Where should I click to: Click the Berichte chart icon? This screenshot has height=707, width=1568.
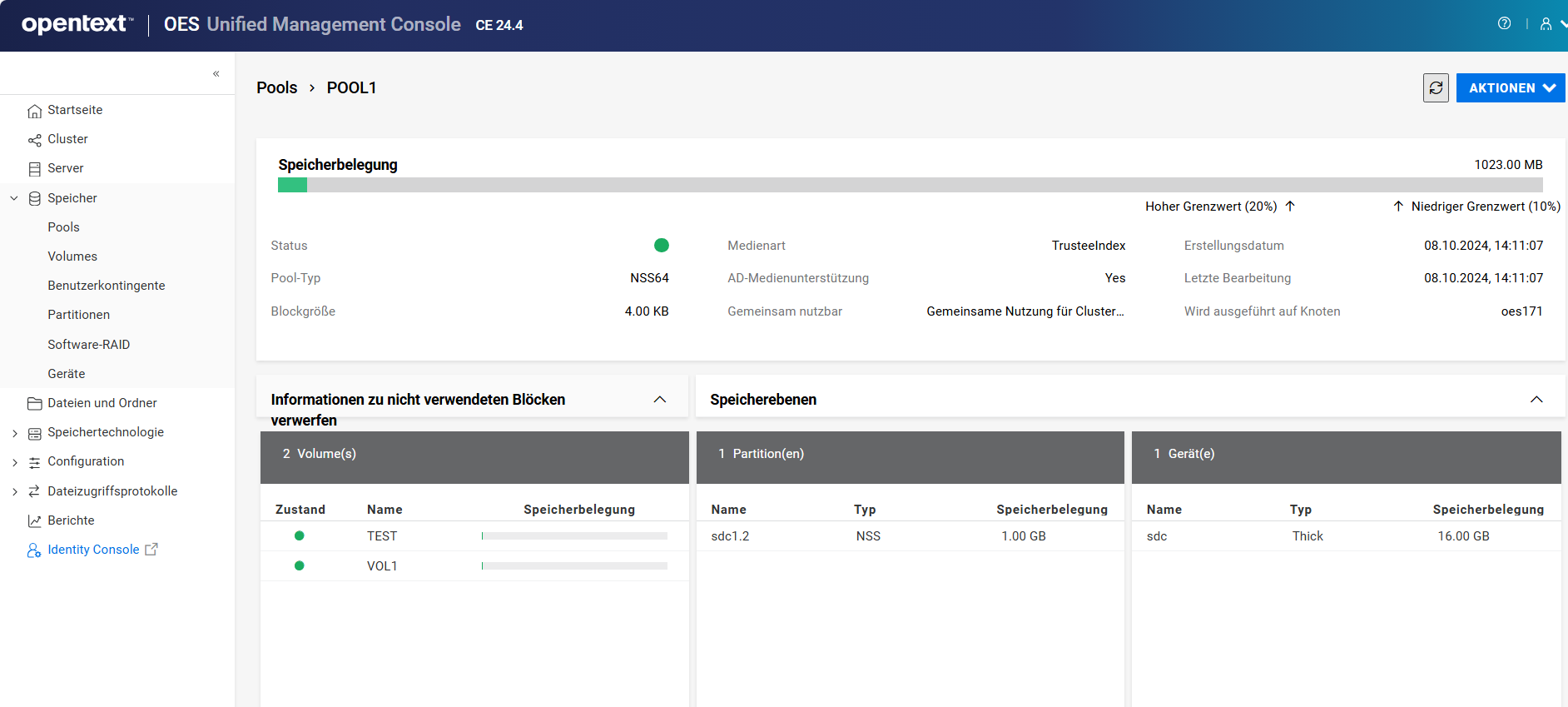point(34,521)
